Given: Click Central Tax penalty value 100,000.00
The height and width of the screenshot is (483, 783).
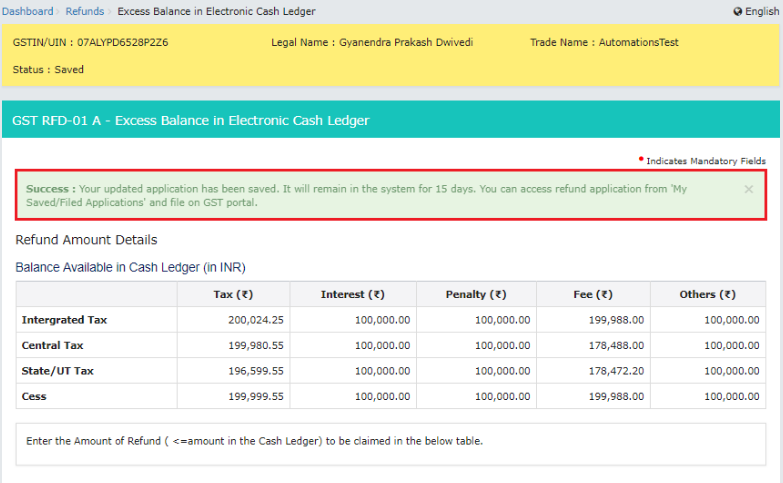Looking at the screenshot, I should (502, 345).
